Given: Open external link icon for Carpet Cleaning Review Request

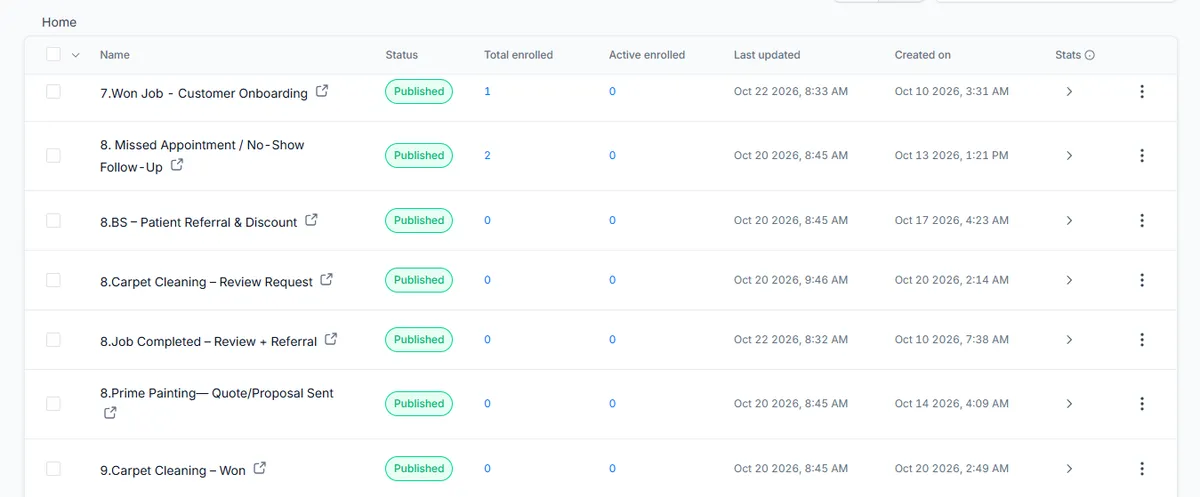Looking at the screenshot, I should (x=326, y=280).
